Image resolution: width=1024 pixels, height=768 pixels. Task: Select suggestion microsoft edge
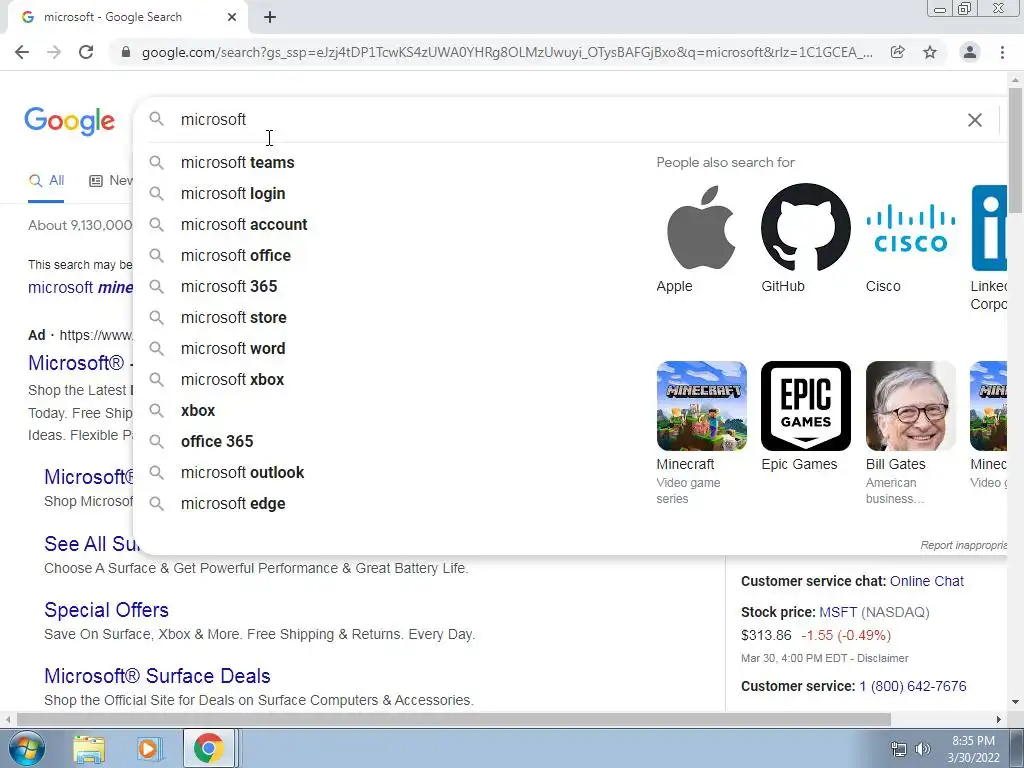(233, 504)
